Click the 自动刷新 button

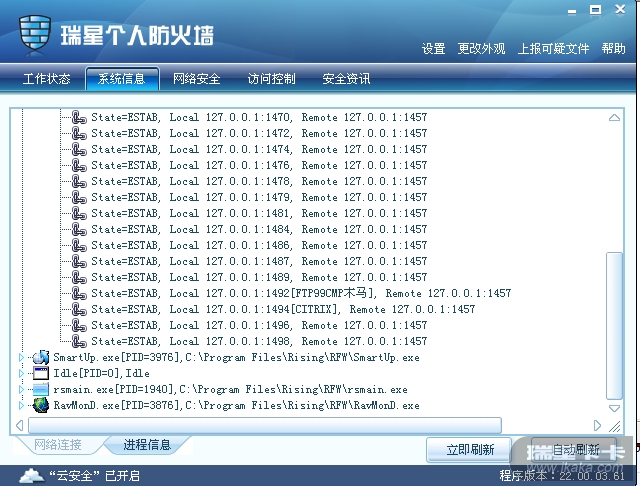(x=575, y=450)
